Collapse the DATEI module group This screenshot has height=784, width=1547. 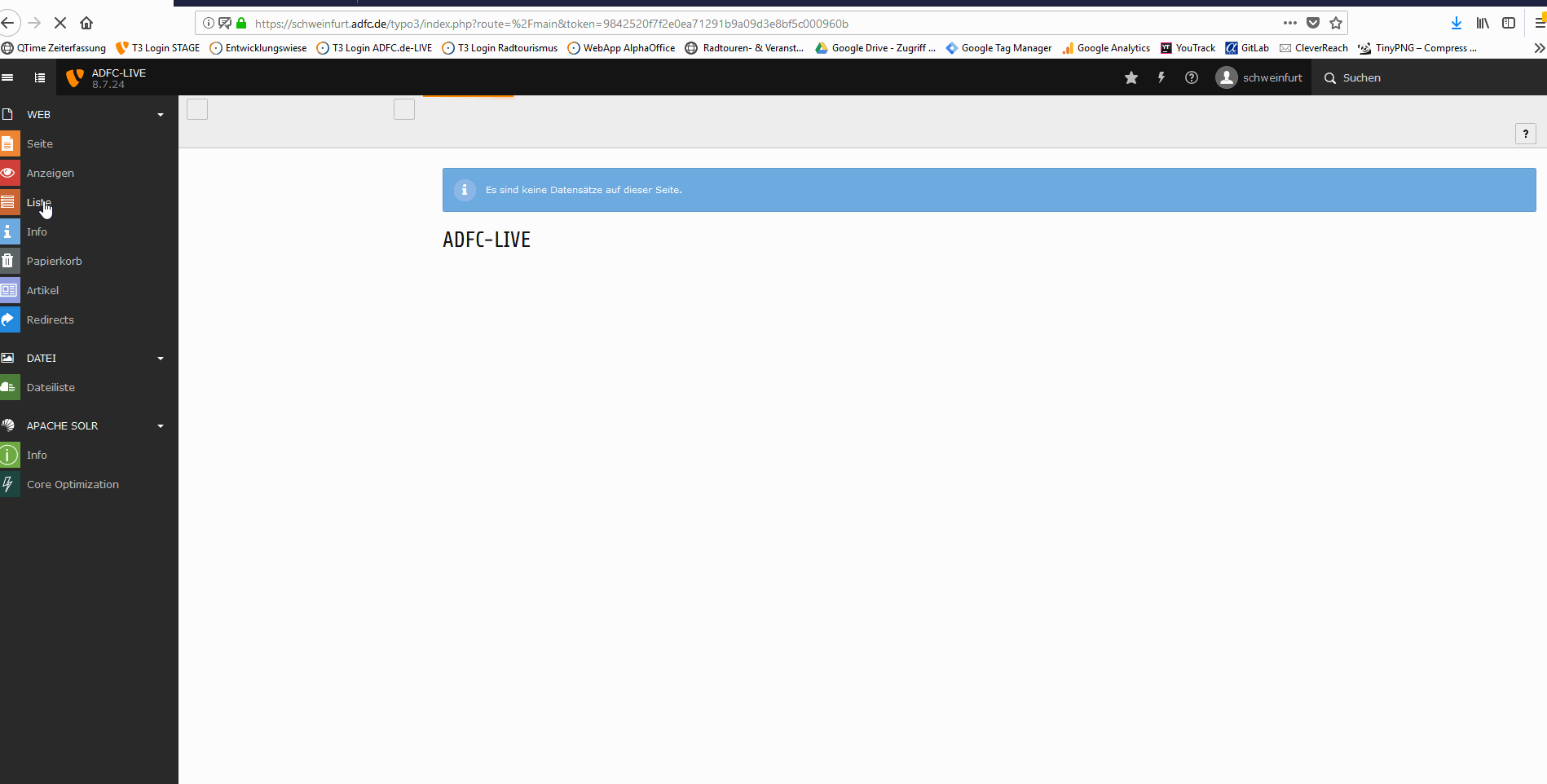click(161, 359)
